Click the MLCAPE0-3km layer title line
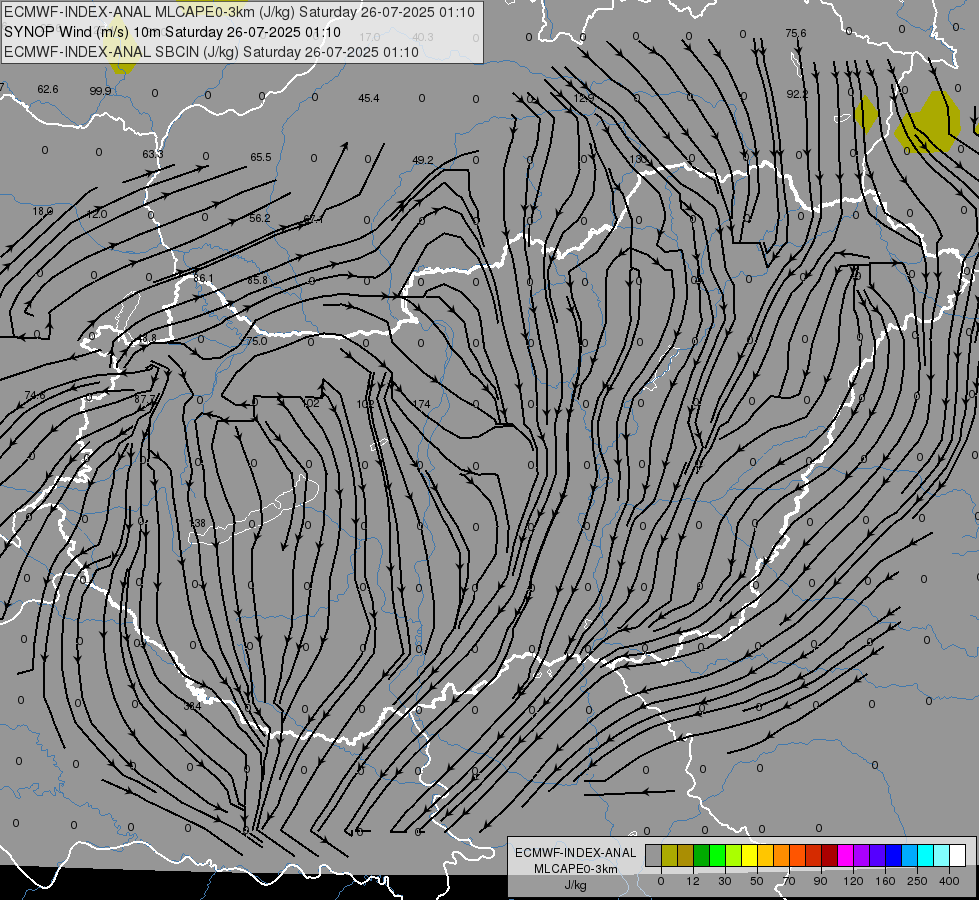 pos(239,12)
